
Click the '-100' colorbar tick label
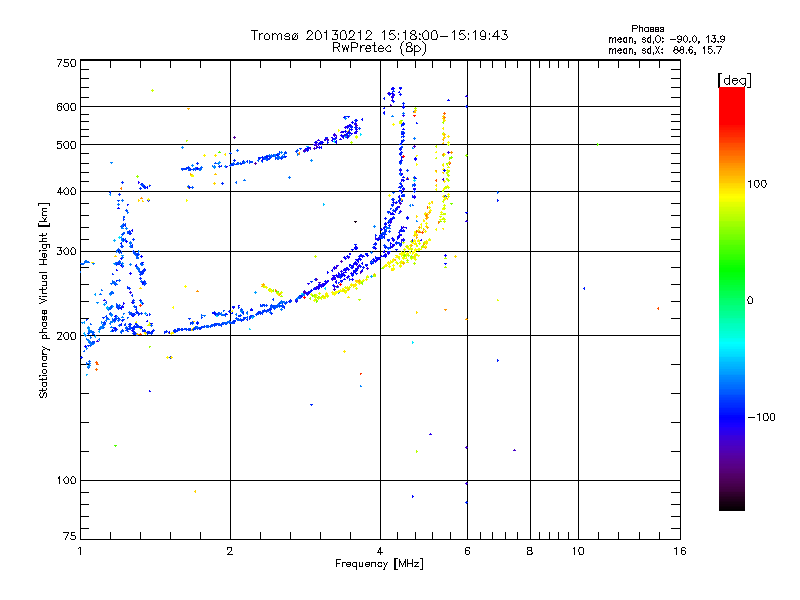(x=762, y=417)
